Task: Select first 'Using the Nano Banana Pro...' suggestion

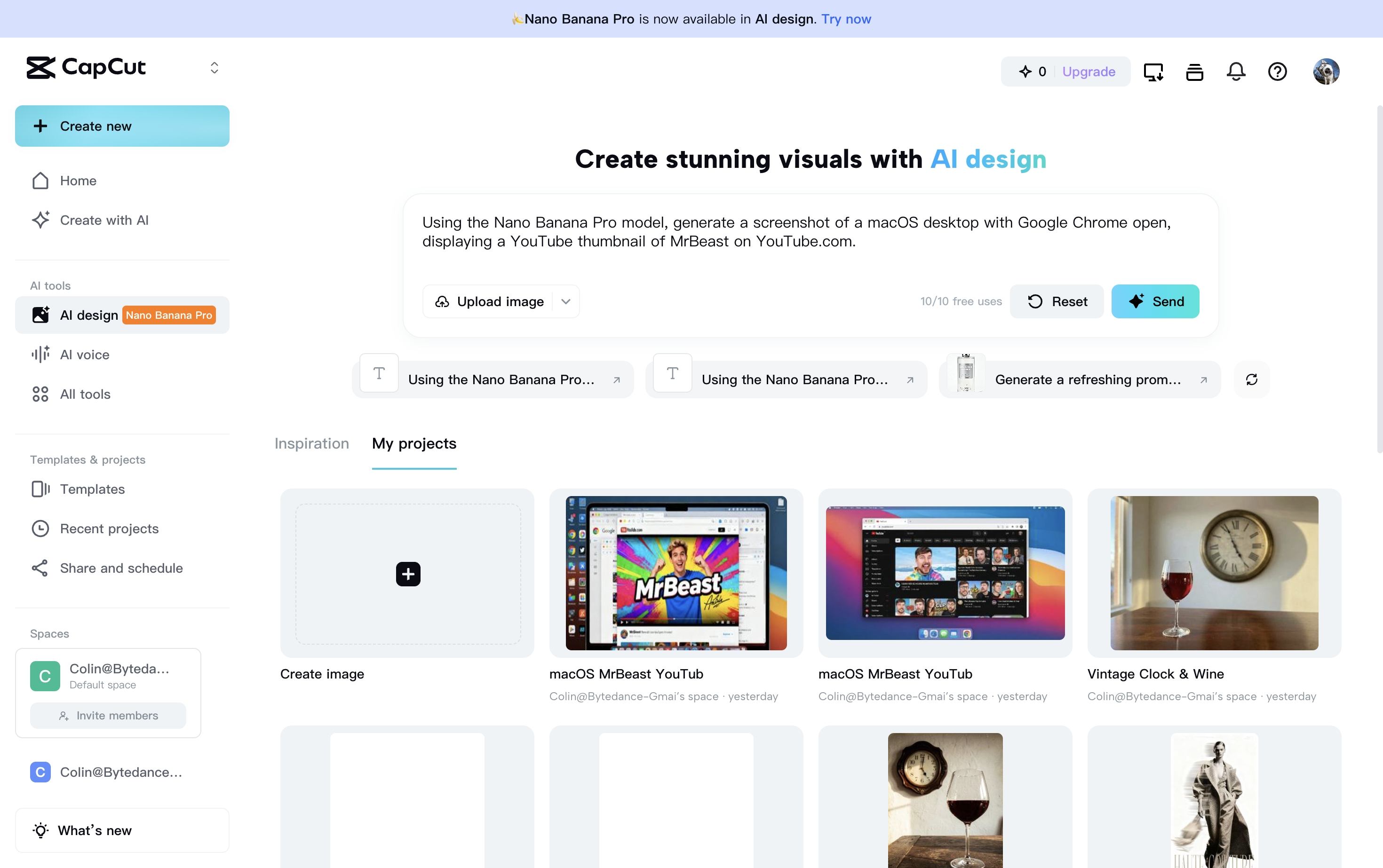Action: (493, 379)
